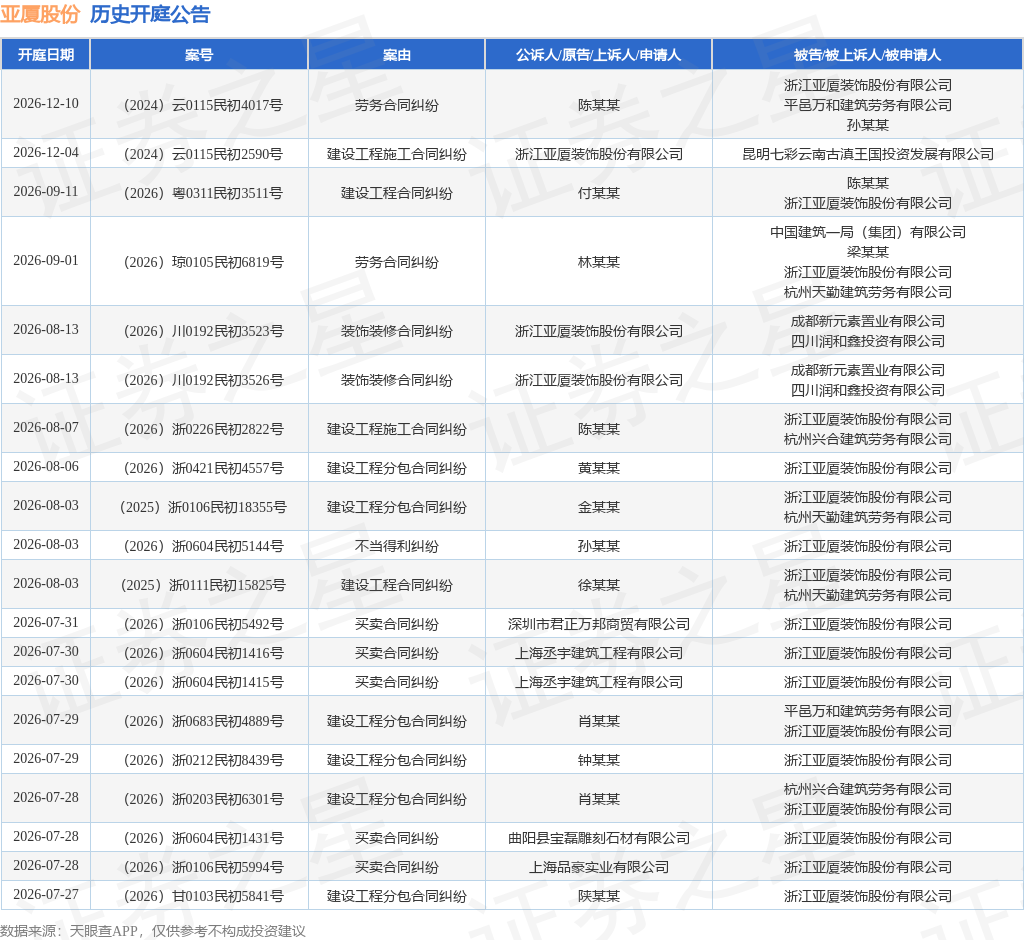
Task: Click case number (2024)云0115民初4017号
Action: (x=203, y=105)
